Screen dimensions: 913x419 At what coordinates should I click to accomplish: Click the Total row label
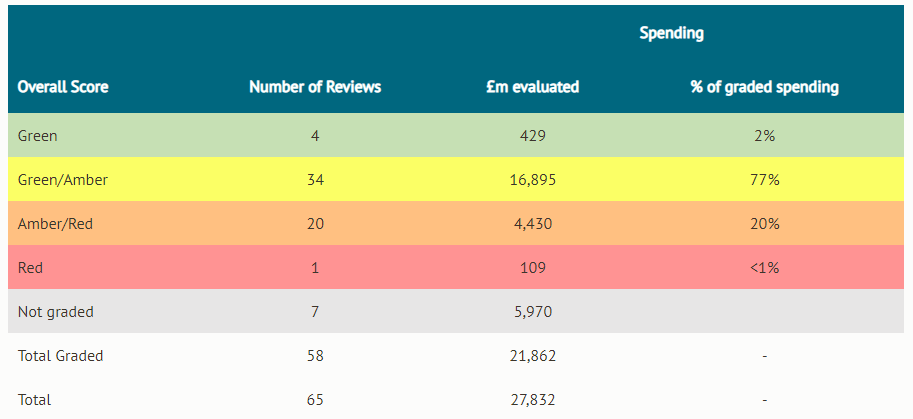35,400
